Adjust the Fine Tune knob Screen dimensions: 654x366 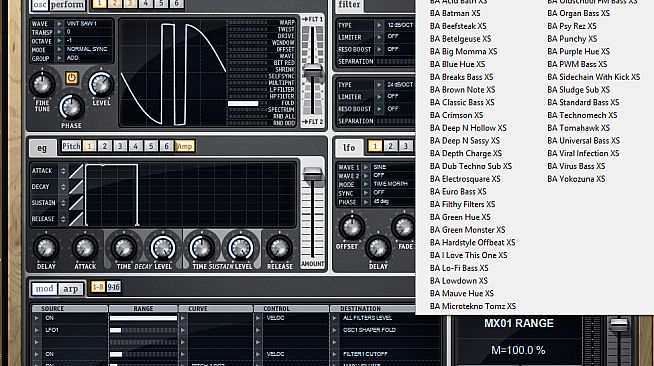point(42,84)
